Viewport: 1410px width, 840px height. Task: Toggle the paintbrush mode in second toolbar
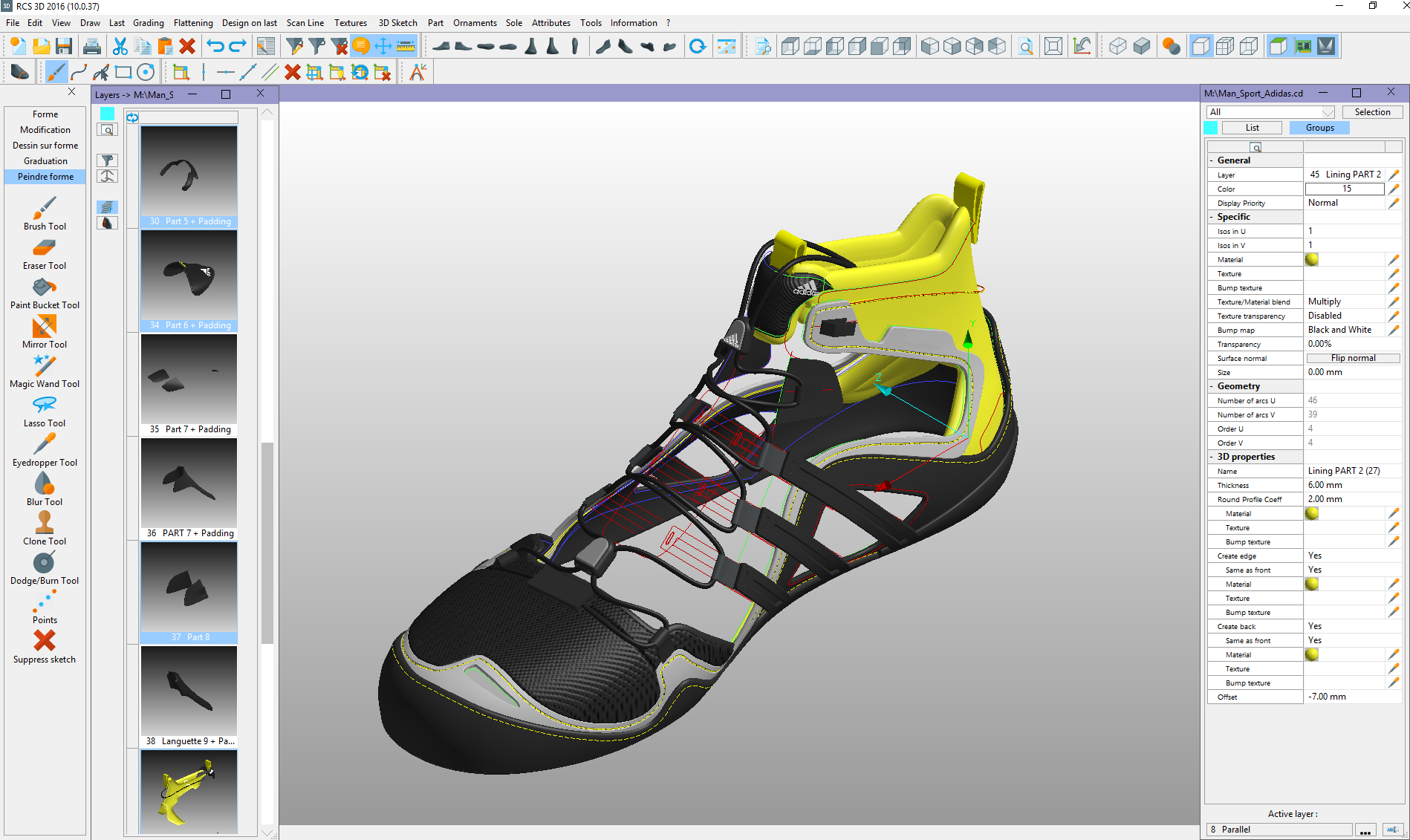[56, 72]
